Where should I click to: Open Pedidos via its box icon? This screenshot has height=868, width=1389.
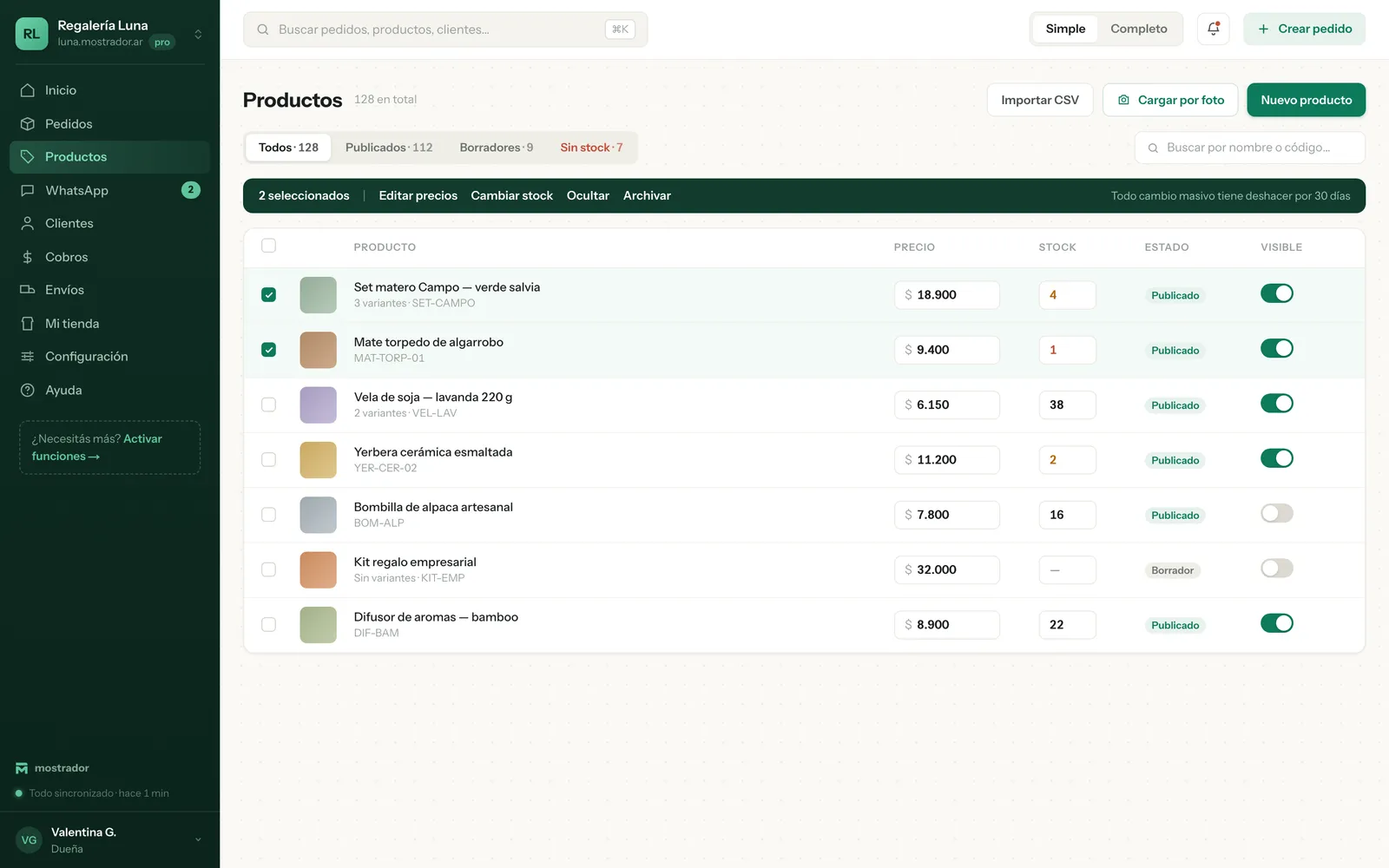28,124
